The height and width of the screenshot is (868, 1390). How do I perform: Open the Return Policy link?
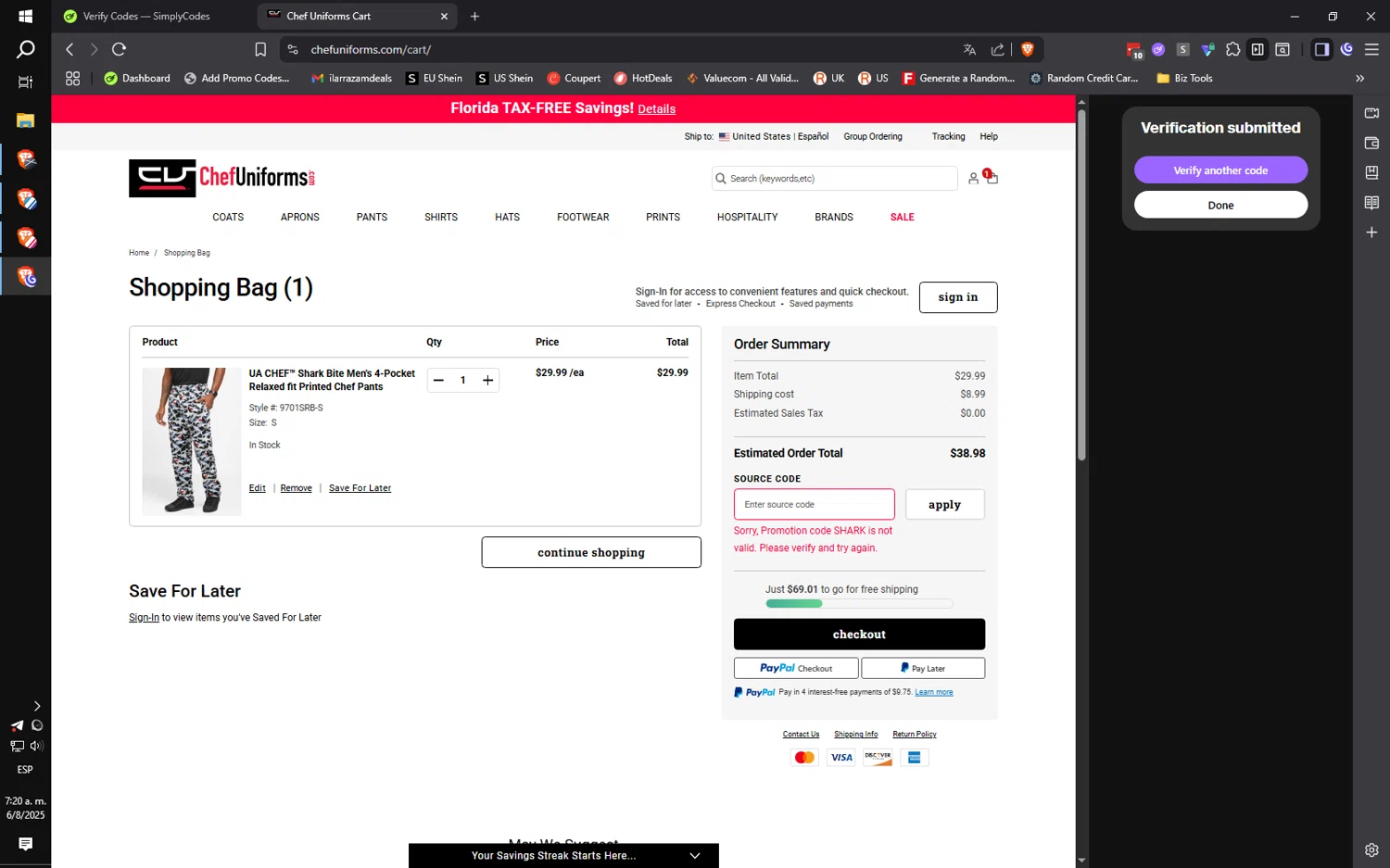[914, 735]
